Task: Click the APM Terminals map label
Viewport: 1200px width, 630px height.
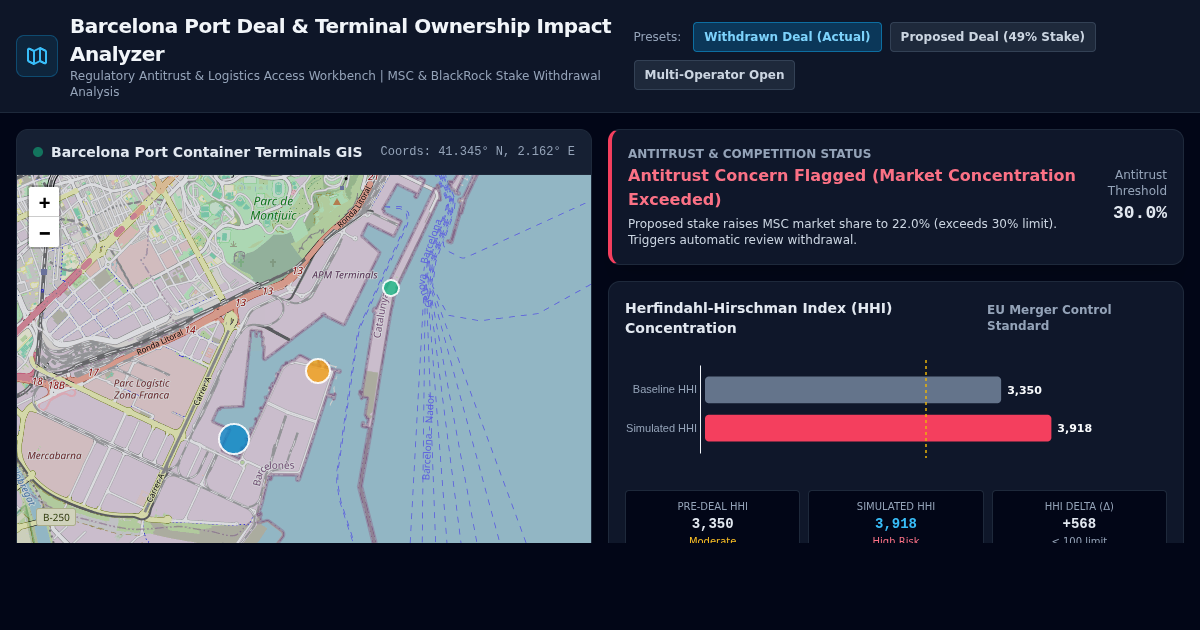Action: [345, 275]
